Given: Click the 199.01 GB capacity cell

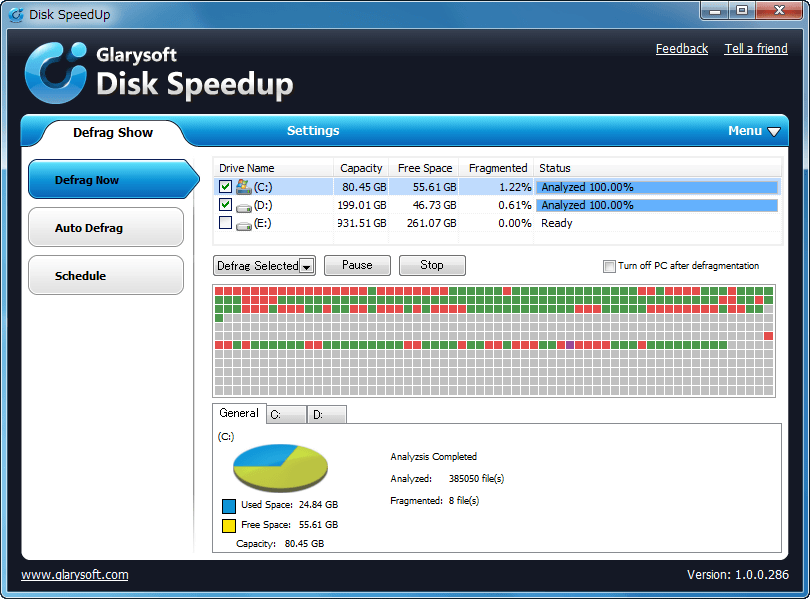Looking at the screenshot, I should pyautogui.click(x=362, y=205).
